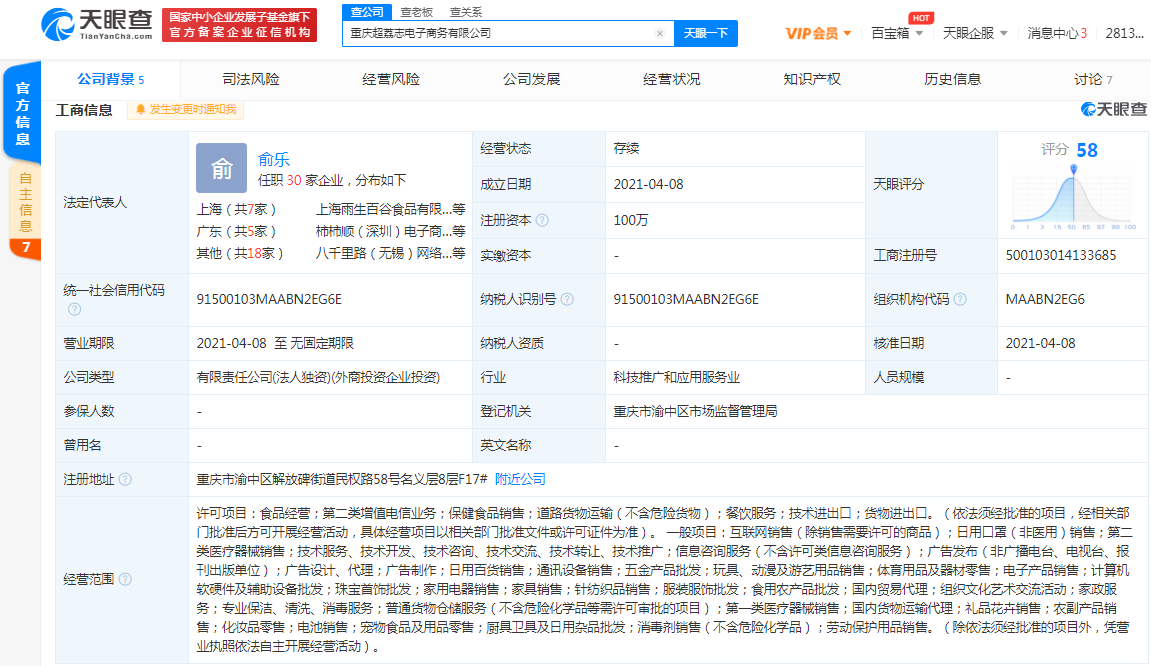Screen dimensions: 1151x666
Task: Clear the search box with the X icon
Action: pyautogui.click(x=659, y=33)
